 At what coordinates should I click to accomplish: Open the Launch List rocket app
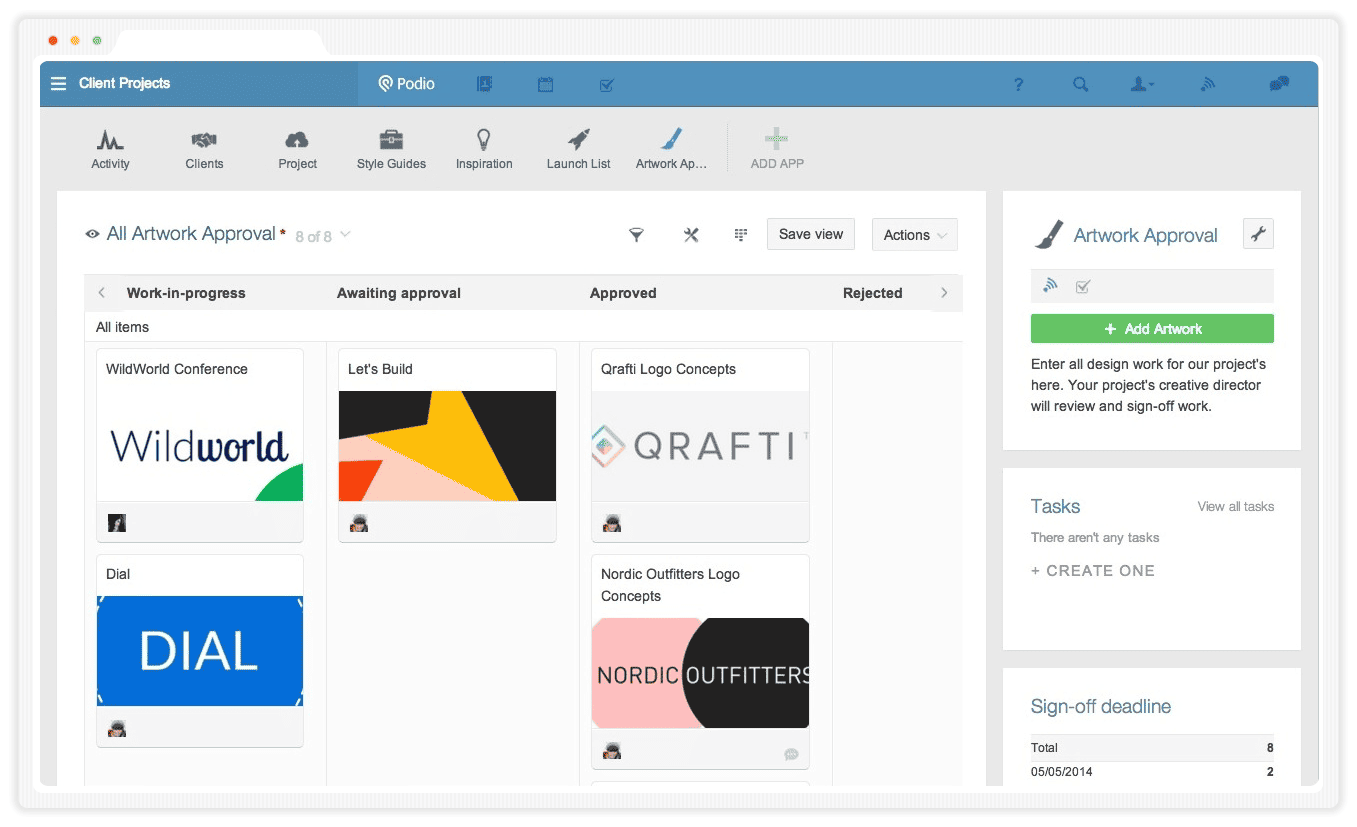pyautogui.click(x=578, y=149)
